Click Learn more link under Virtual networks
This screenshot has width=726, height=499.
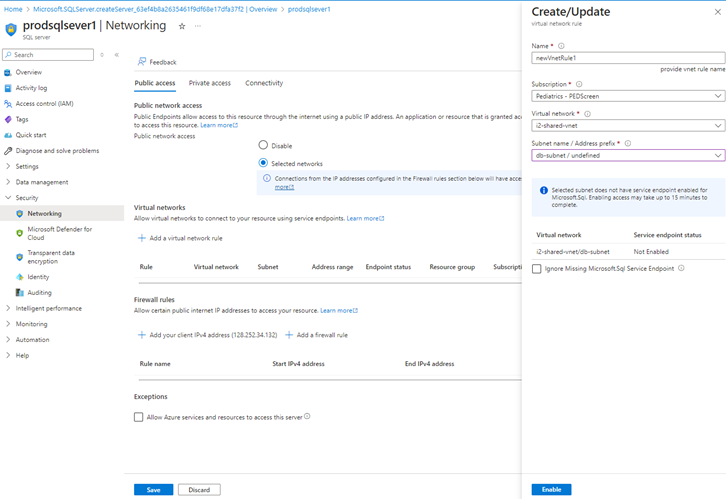coord(365,218)
